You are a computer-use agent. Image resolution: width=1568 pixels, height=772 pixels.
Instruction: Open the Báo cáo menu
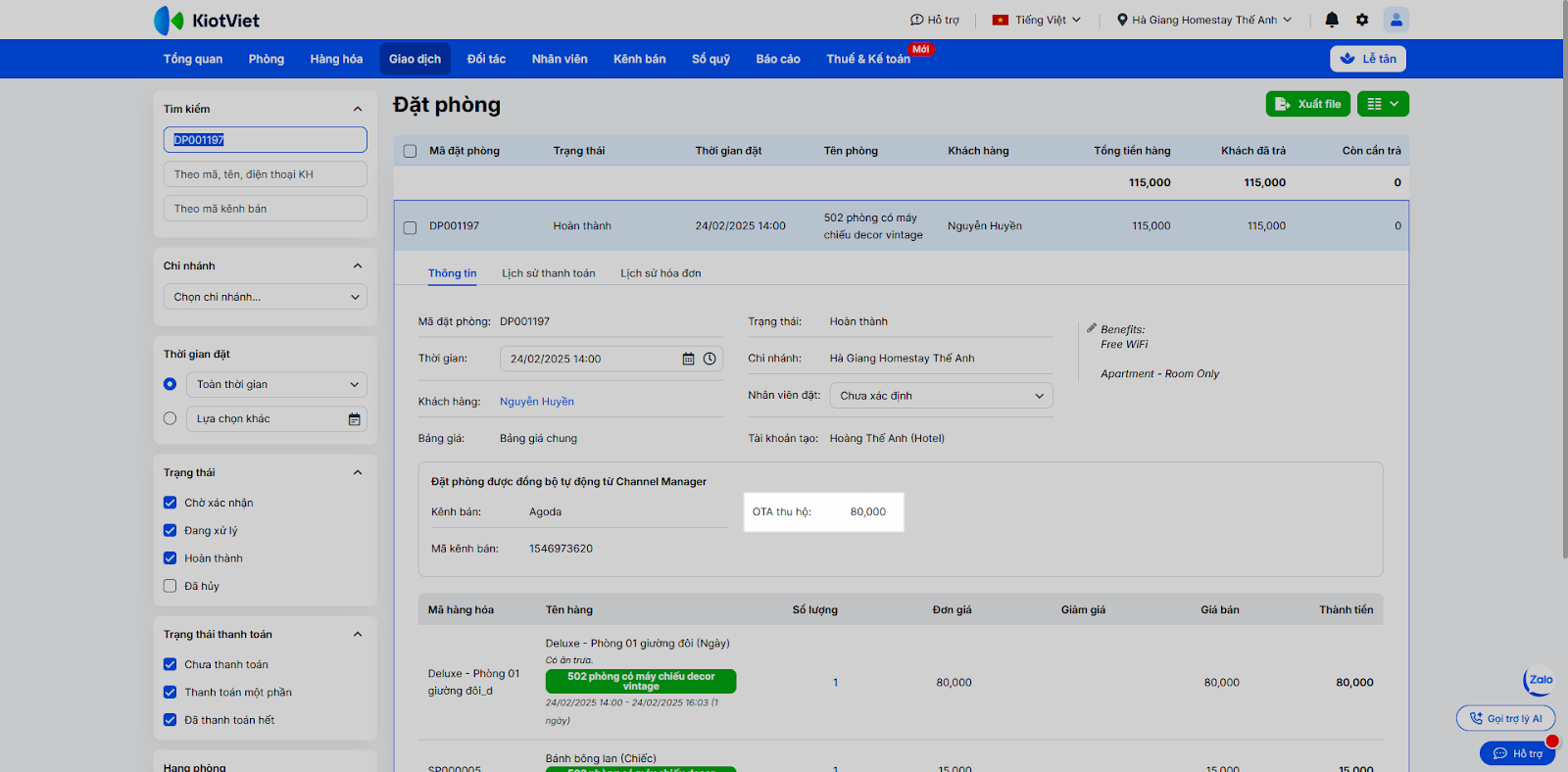click(x=777, y=59)
